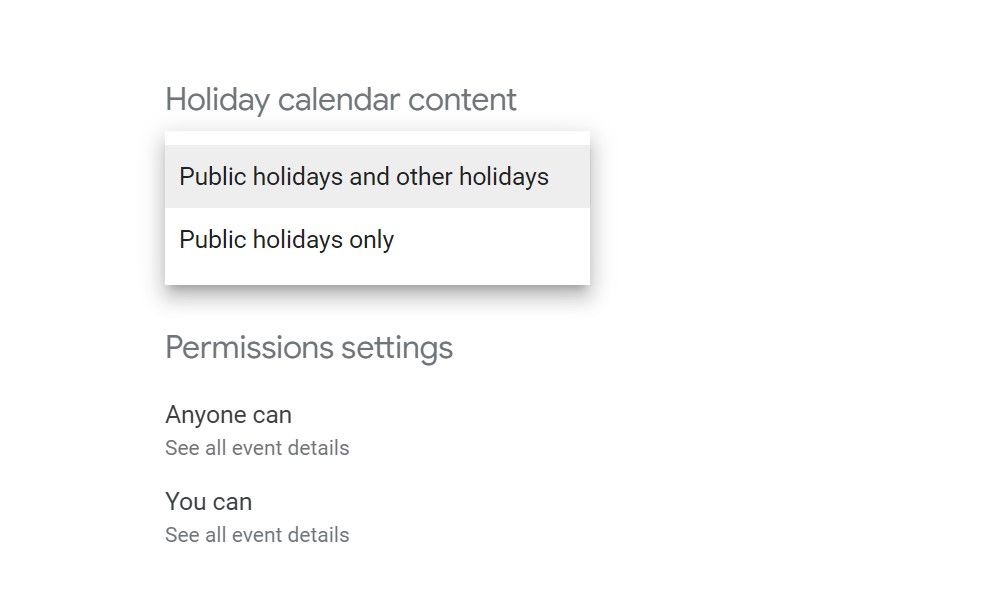
Task: Select "Public holidays and other holidays" option
Action: [x=363, y=176]
